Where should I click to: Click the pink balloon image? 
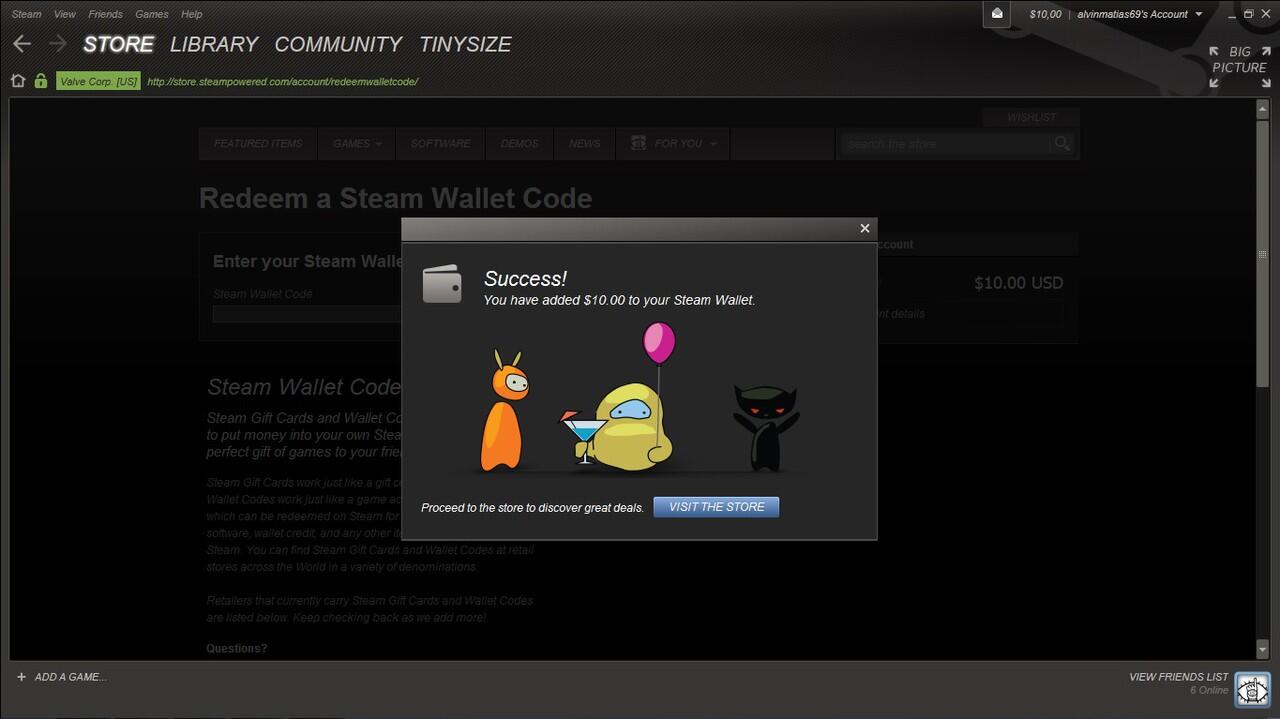pos(659,344)
